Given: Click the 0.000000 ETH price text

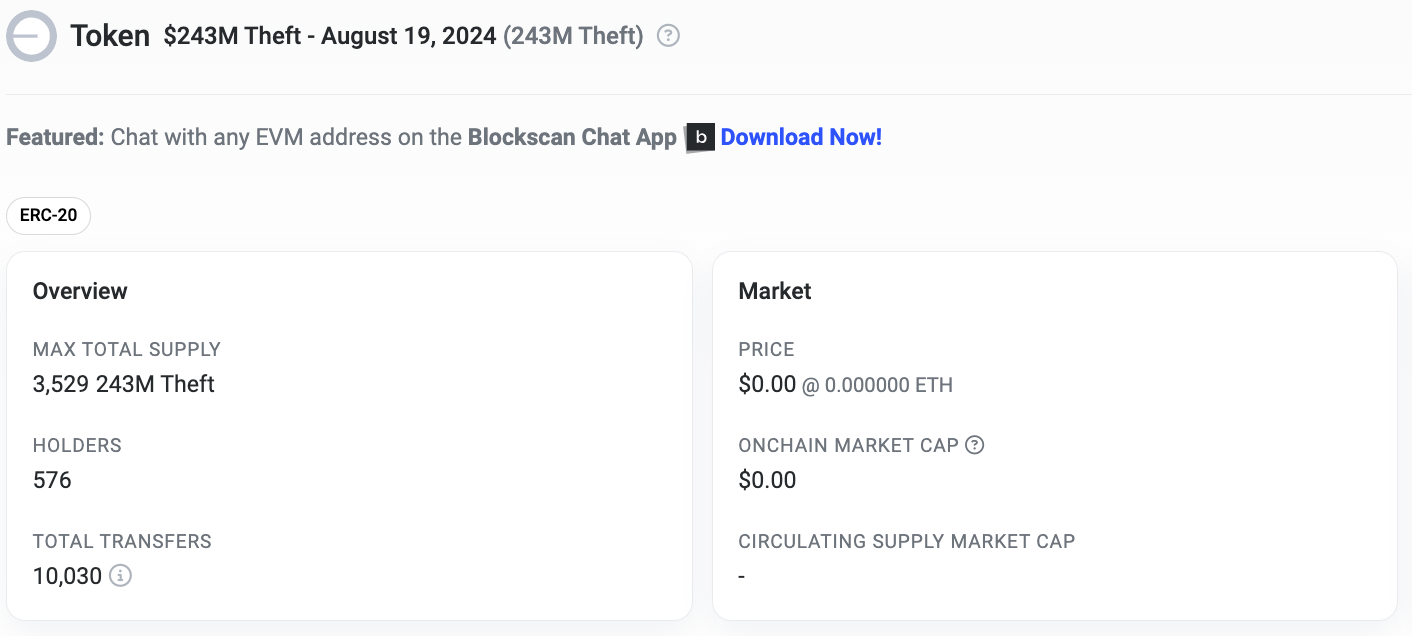Looking at the screenshot, I should (x=889, y=385).
